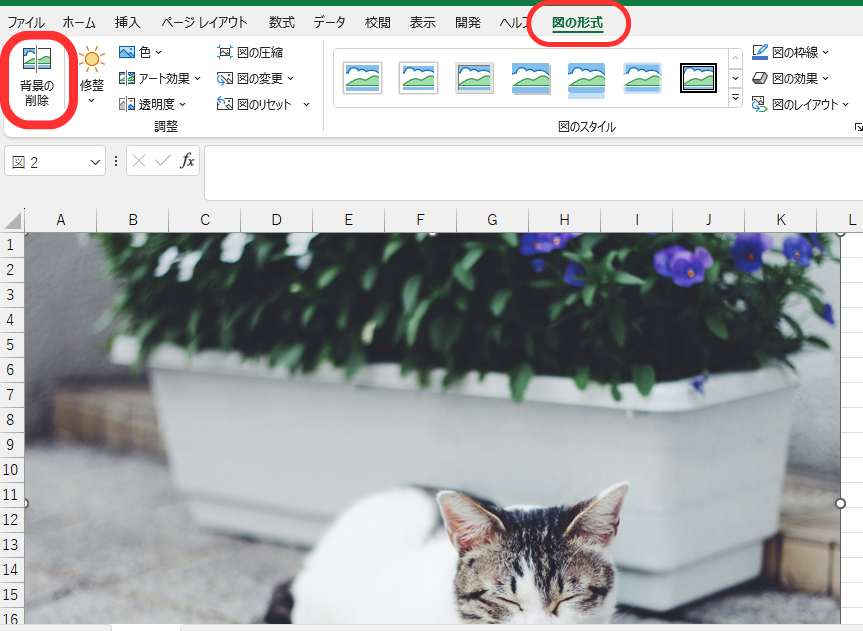Image resolution: width=863 pixels, height=631 pixels.
Task: Open the ファイル tab
Action: 26,23
